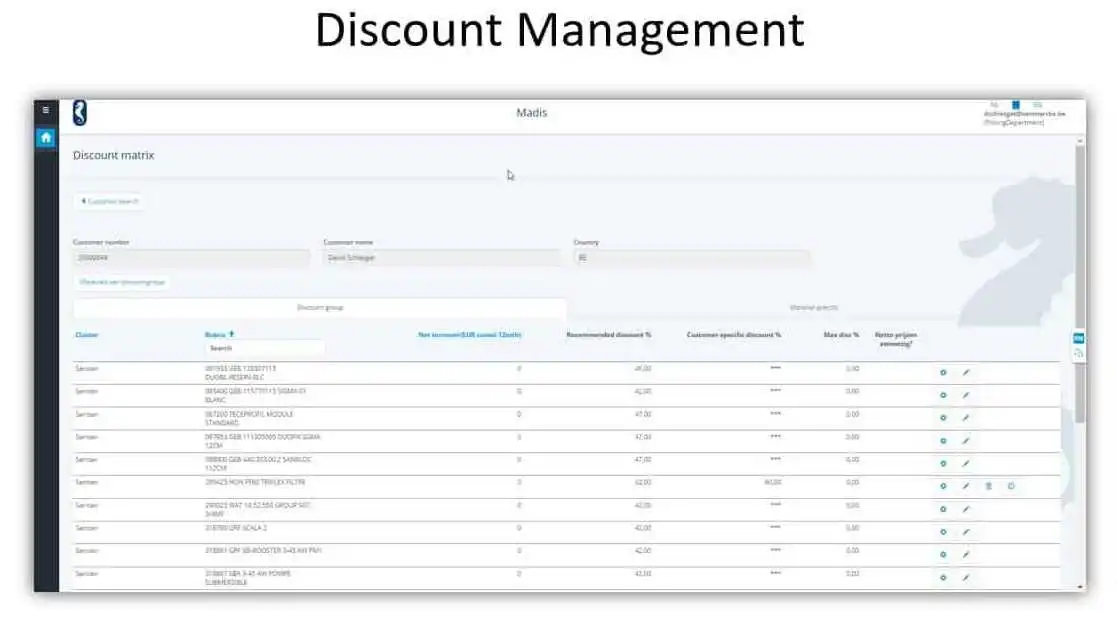This screenshot has height=631, width=1117.
Task: Click blue square icon on right edge panel
Action: (x=1079, y=338)
